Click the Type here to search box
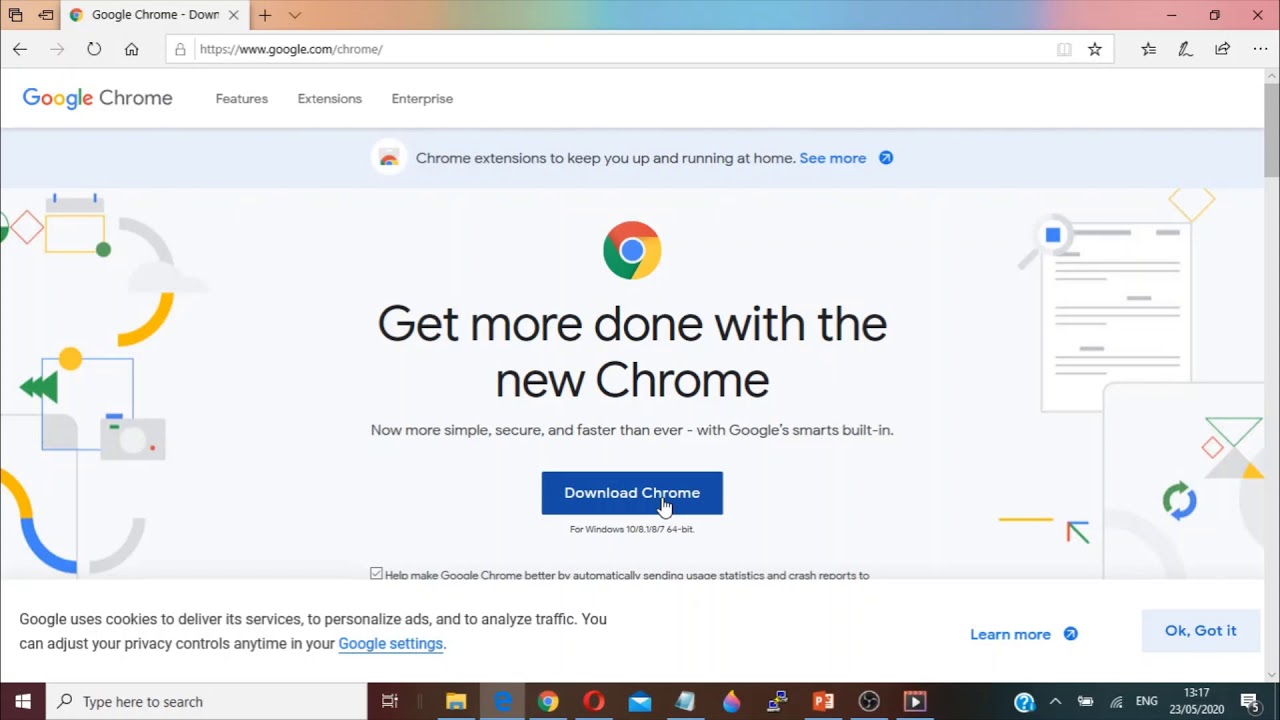The height and width of the screenshot is (720, 1280). pyautogui.click(x=205, y=702)
